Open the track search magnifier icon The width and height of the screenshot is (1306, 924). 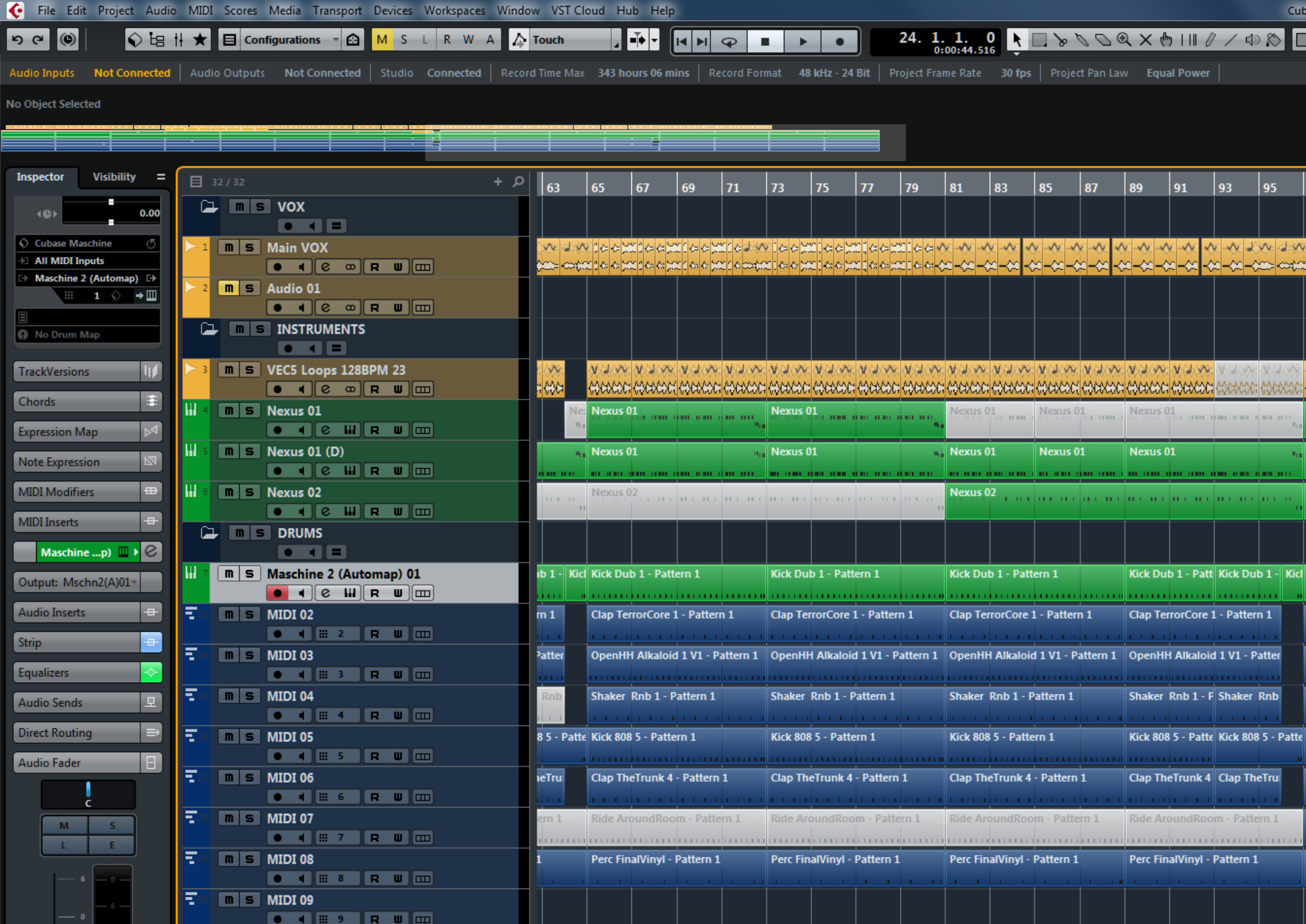click(518, 181)
